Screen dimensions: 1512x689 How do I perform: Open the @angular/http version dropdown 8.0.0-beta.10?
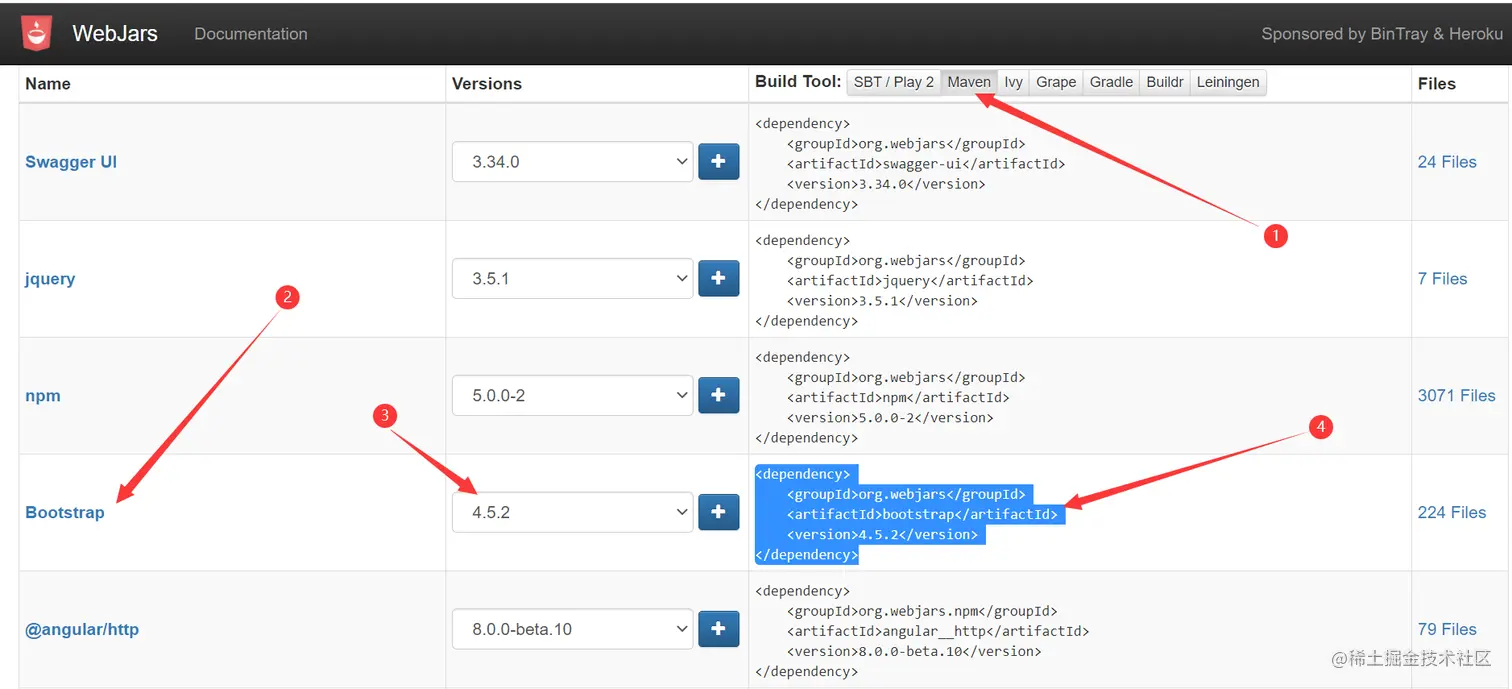pos(572,629)
